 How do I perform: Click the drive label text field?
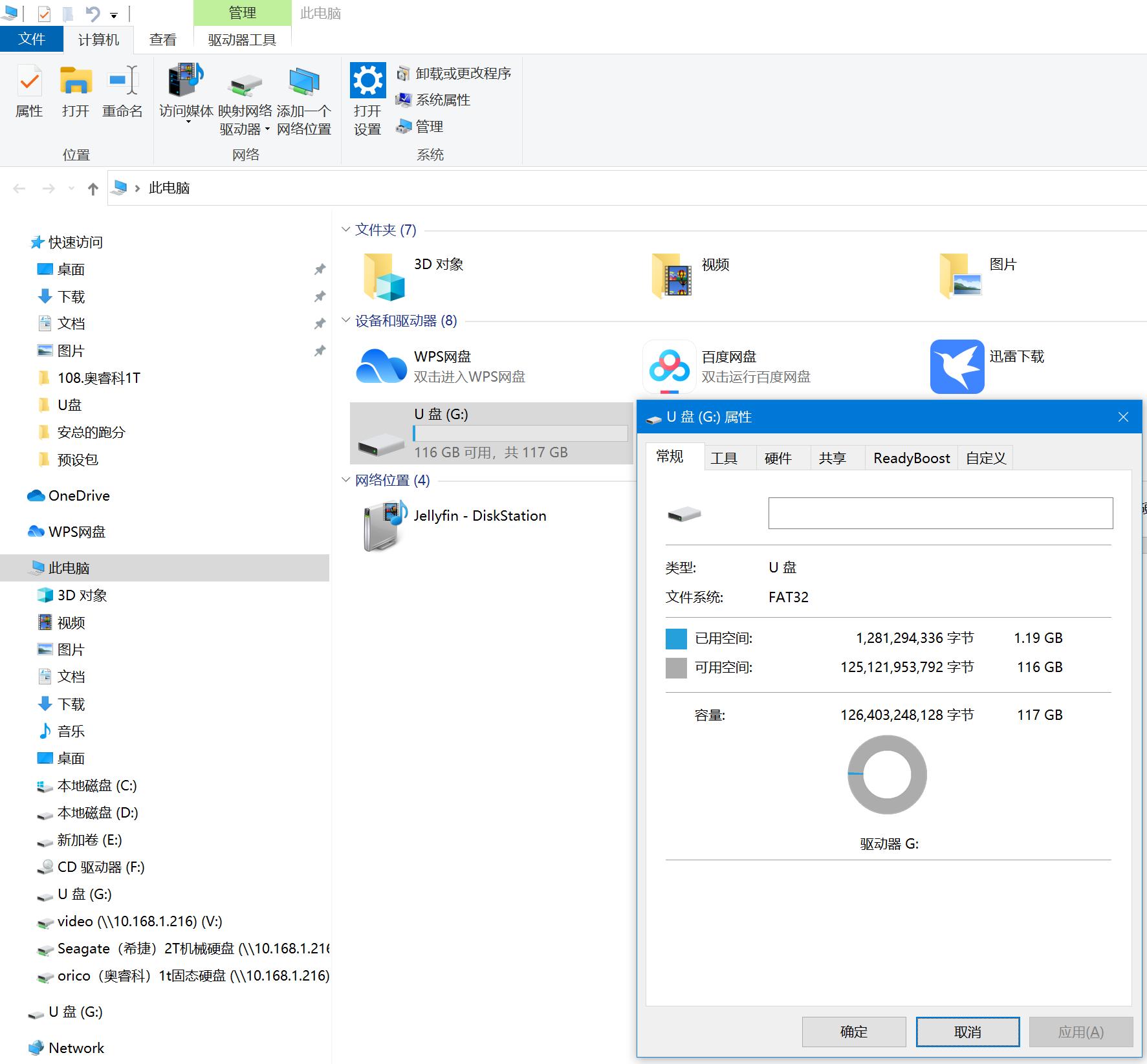(x=941, y=513)
